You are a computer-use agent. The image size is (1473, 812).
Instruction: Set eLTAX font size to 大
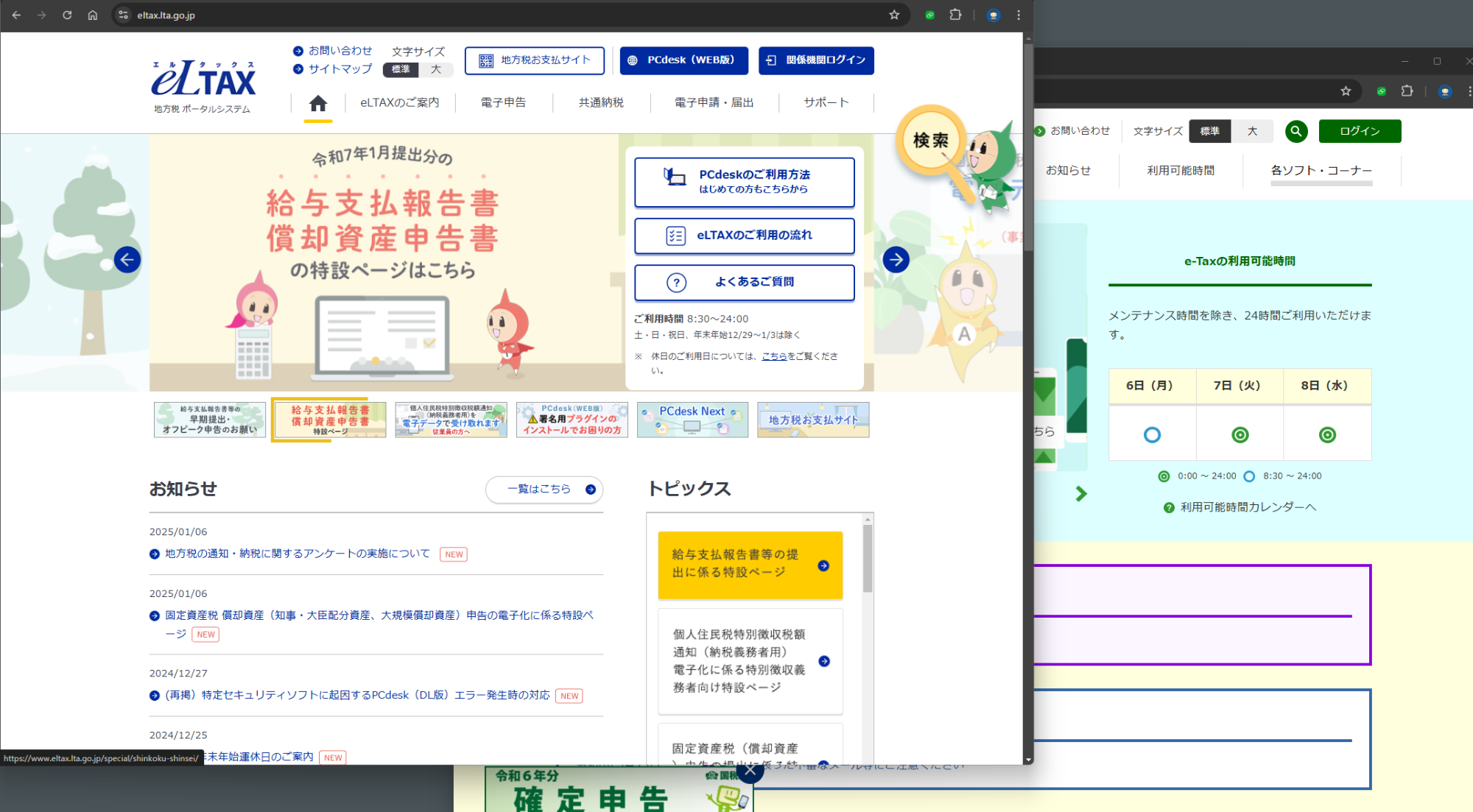tap(436, 69)
